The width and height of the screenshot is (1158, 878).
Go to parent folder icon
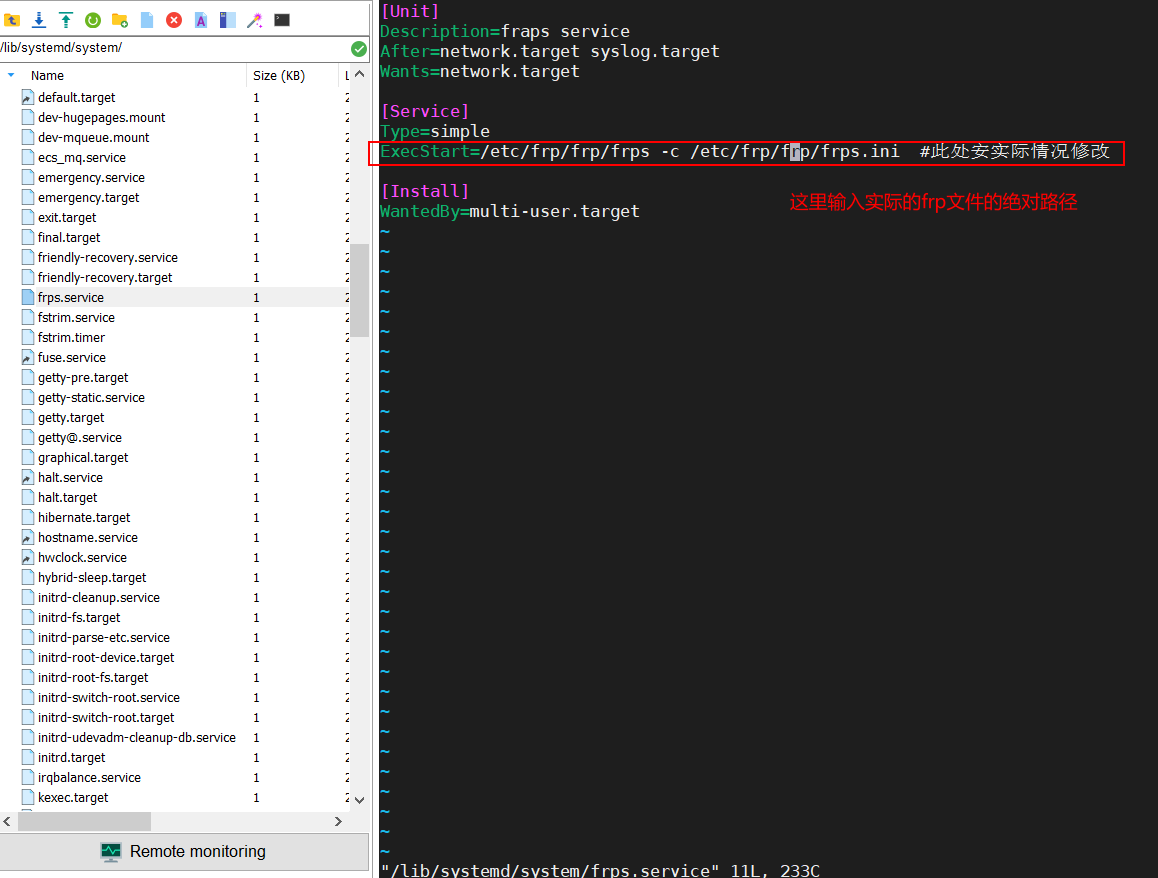click(12, 20)
